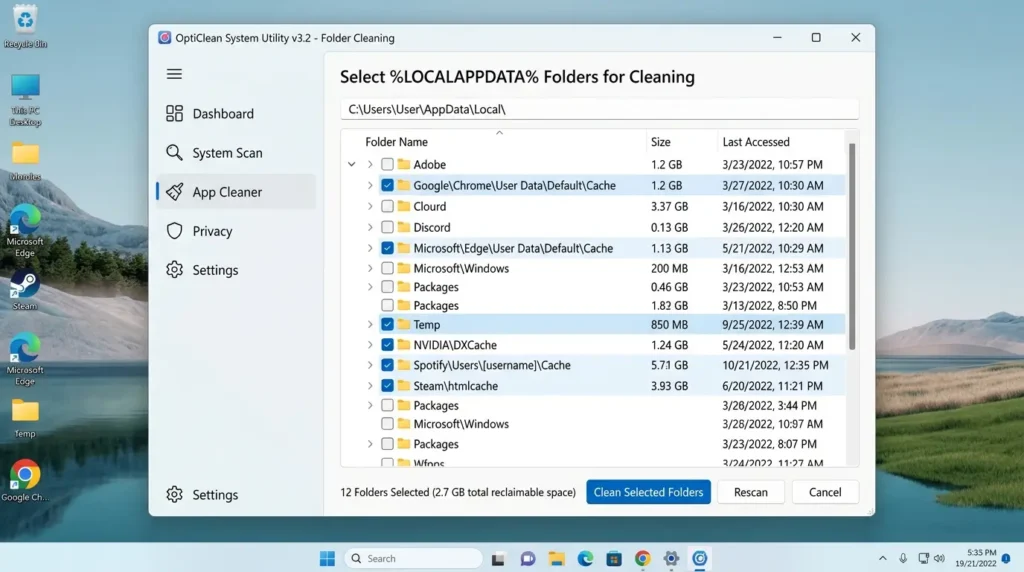
Task: Click the OptiClean icon on the taskbar
Action: tap(700, 559)
